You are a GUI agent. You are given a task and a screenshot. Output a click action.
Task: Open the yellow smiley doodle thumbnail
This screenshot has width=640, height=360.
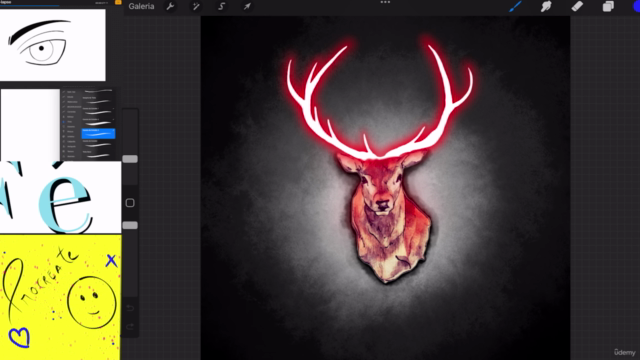60,297
